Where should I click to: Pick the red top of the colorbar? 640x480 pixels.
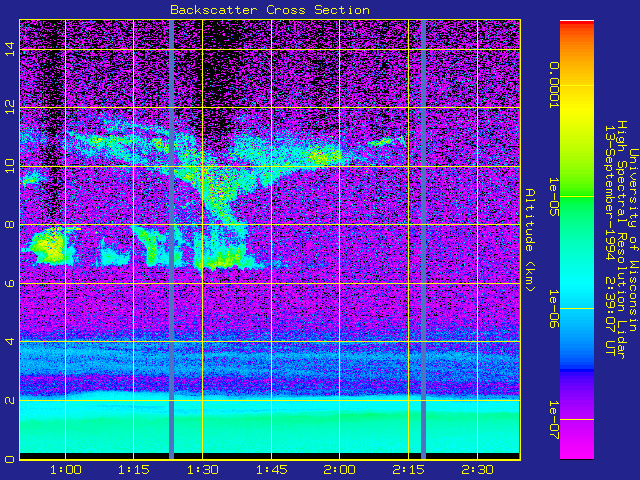[577, 24]
